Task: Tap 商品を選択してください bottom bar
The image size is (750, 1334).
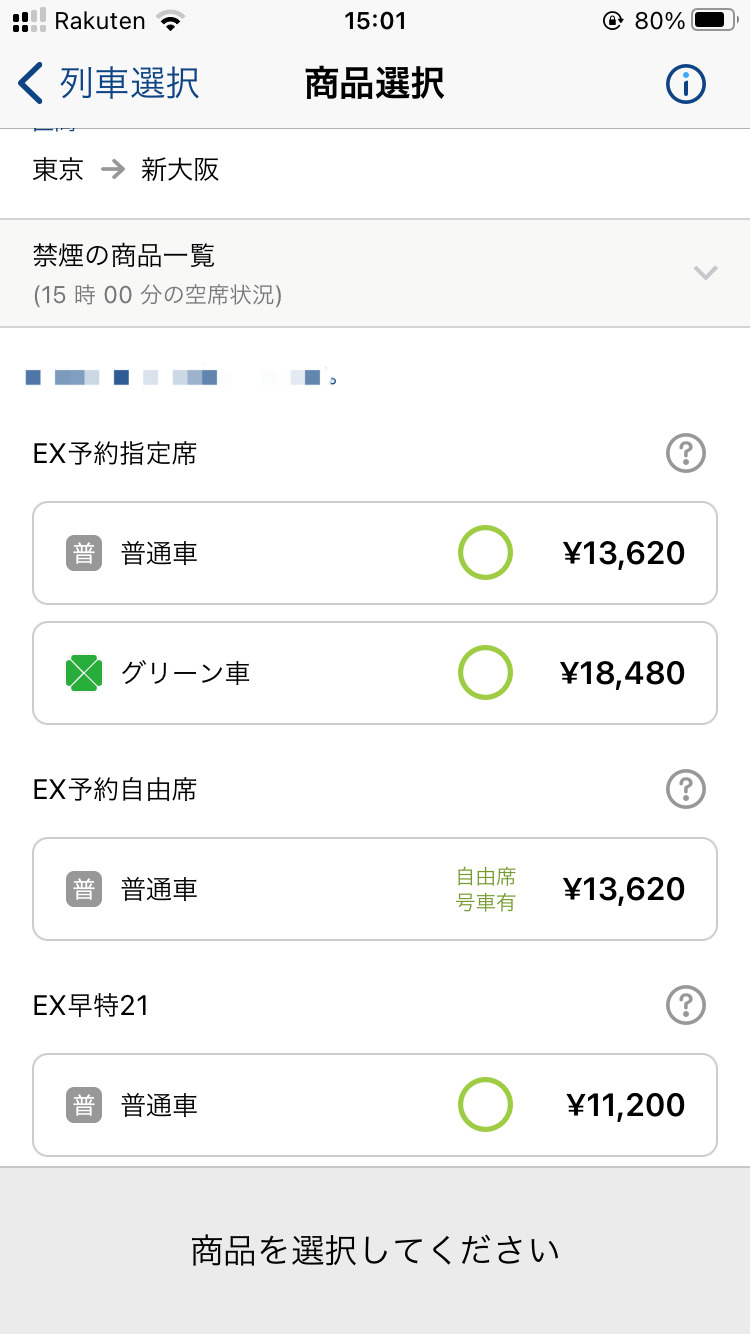Action: tap(375, 1250)
